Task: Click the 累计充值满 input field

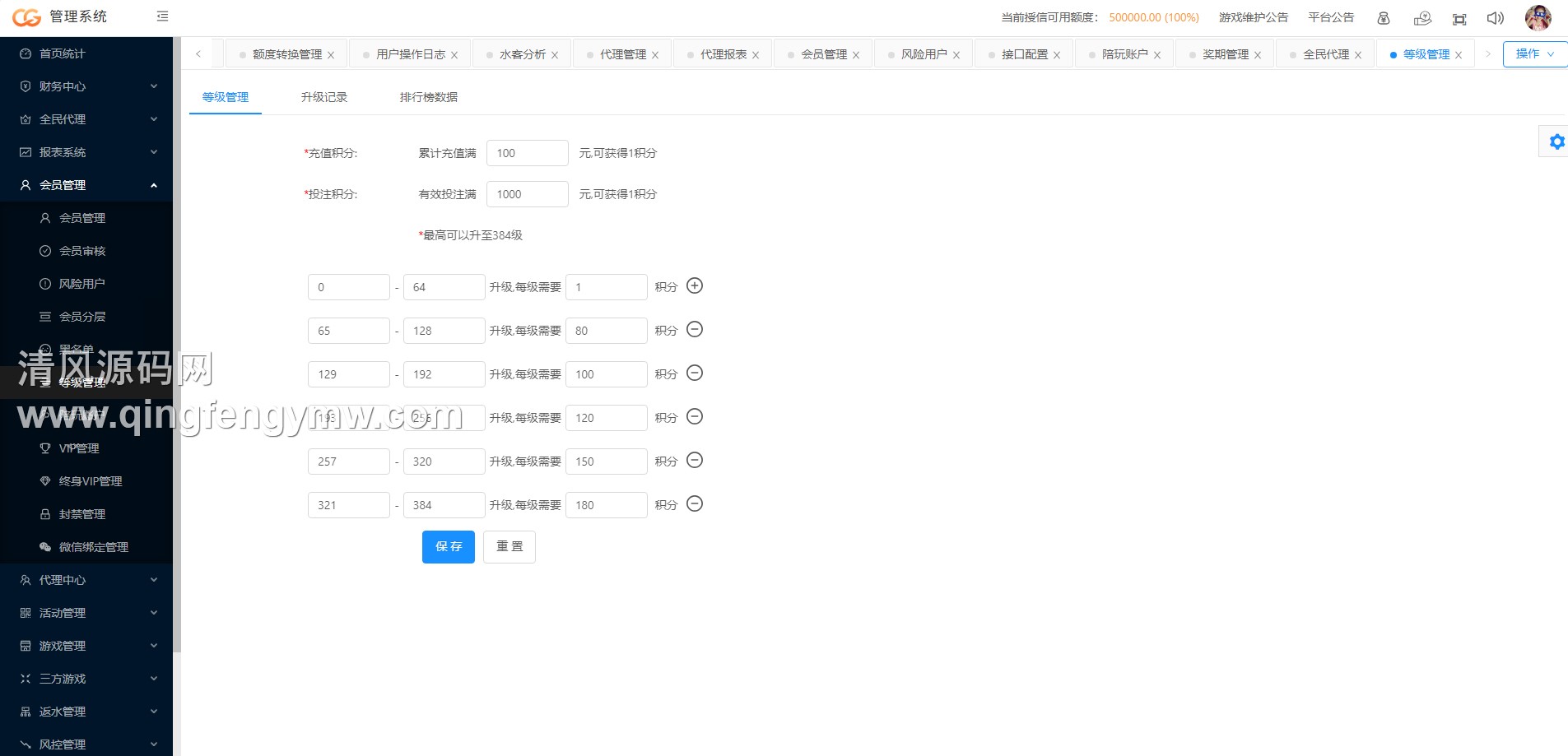Action: pos(527,153)
